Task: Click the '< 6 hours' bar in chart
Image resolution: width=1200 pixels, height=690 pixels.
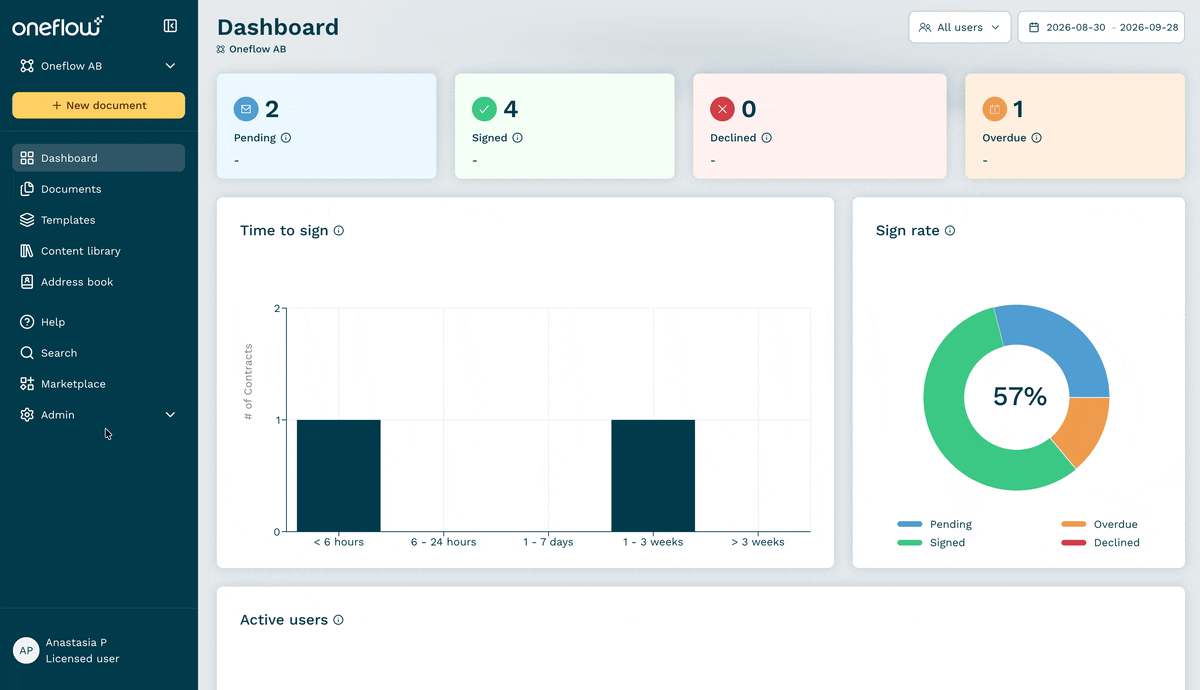Action: [339, 475]
